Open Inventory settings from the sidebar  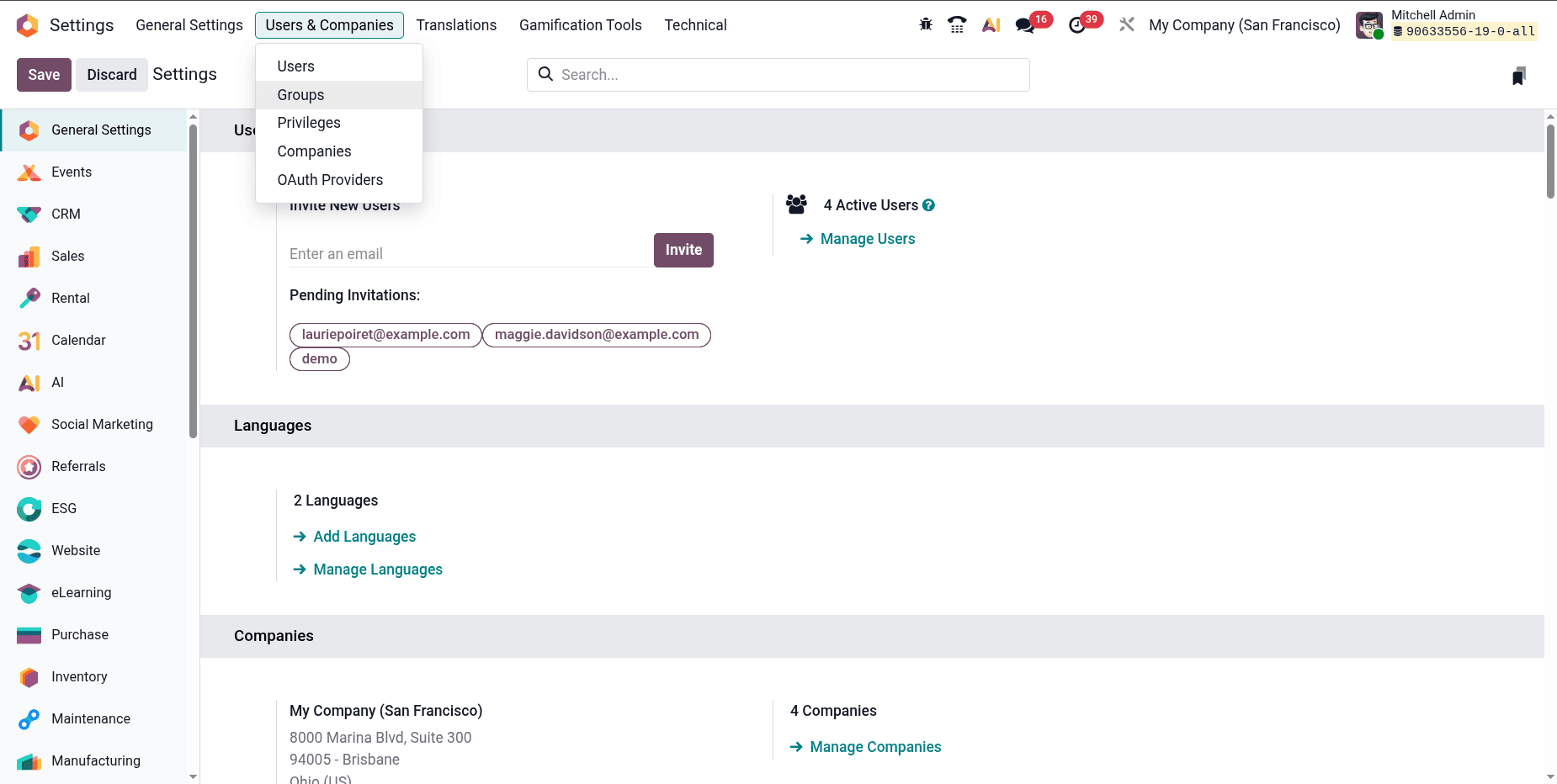coord(79,676)
